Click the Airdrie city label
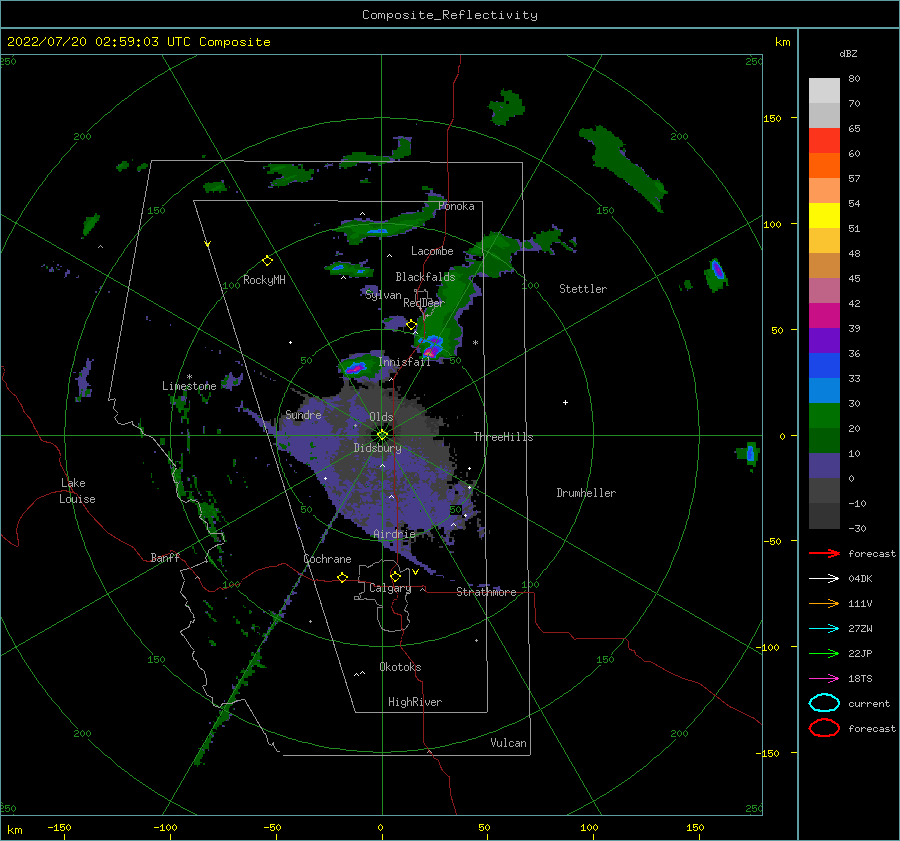This screenshot has width=900, height=841. pos(394,534)
